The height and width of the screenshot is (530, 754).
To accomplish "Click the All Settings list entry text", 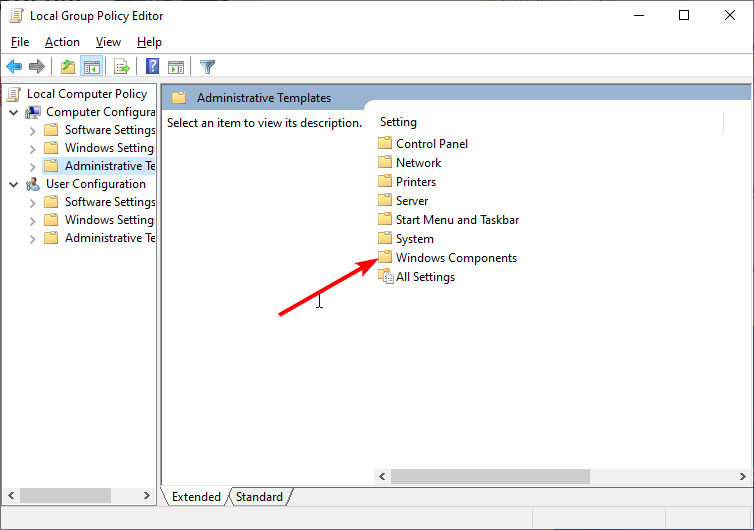I will pos(426,277).
